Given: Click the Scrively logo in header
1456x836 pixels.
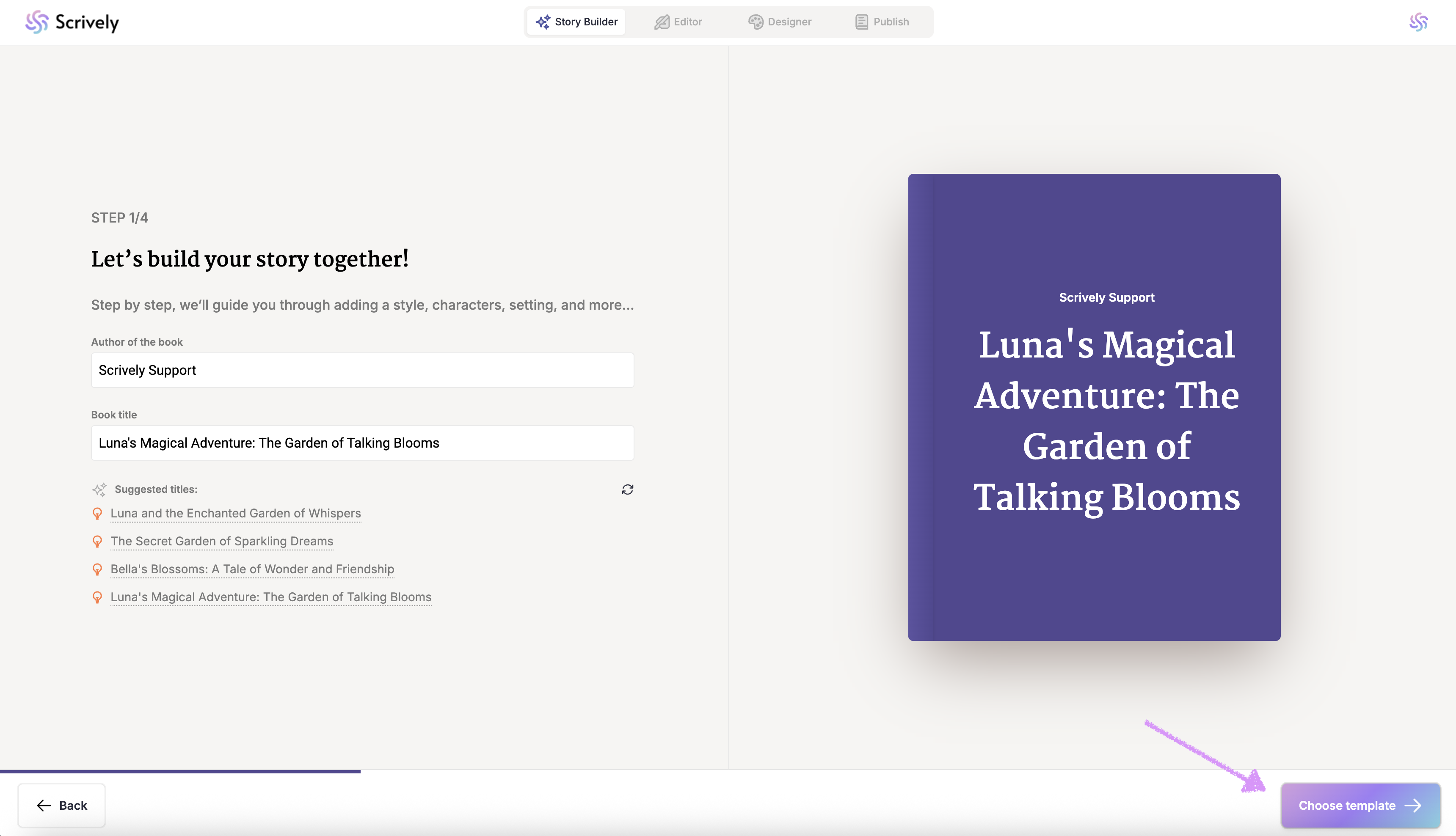Looking at the screenshot, I should pos(72,22).
